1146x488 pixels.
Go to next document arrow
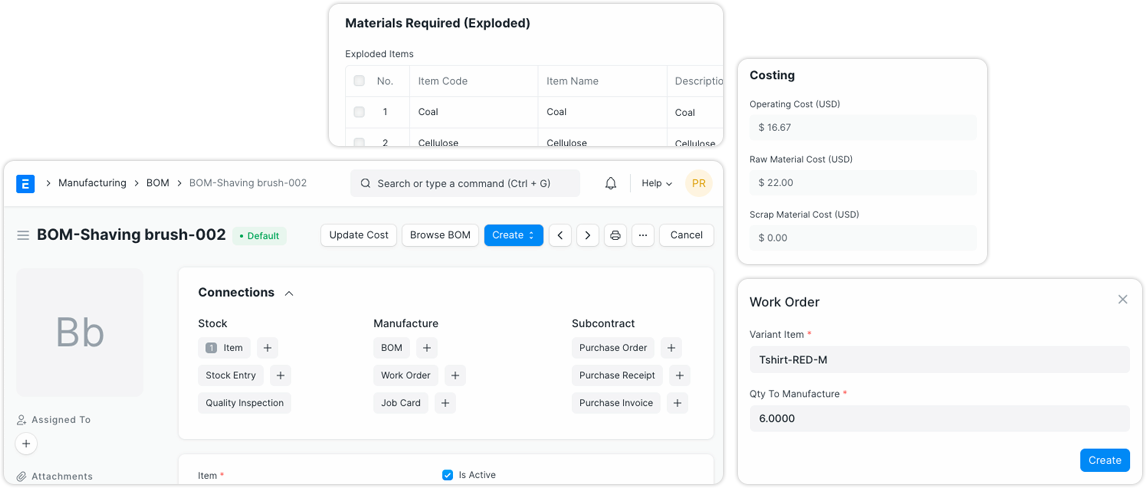588,235
